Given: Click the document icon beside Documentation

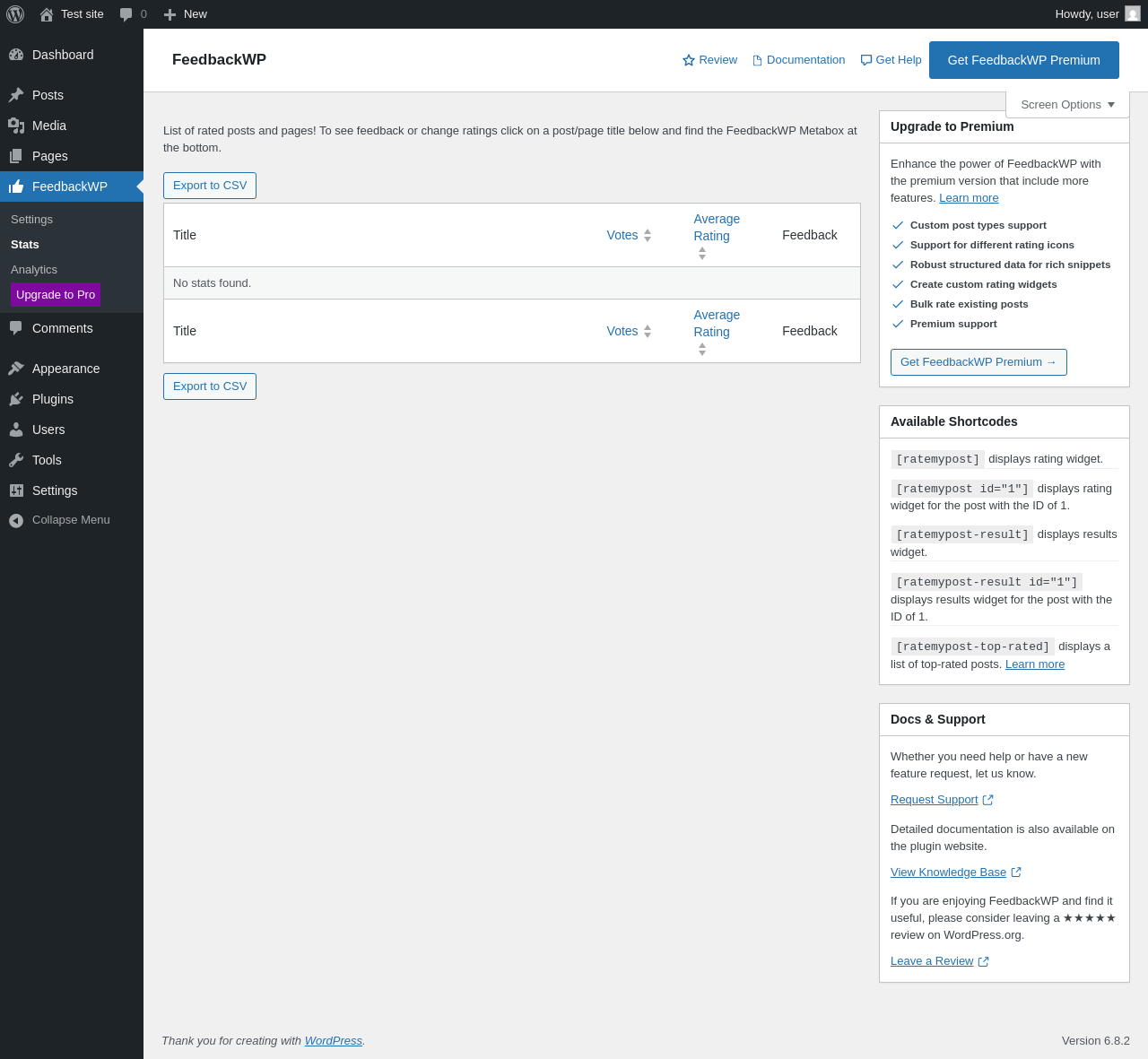Looking at the screenshot, I should 757,60.
